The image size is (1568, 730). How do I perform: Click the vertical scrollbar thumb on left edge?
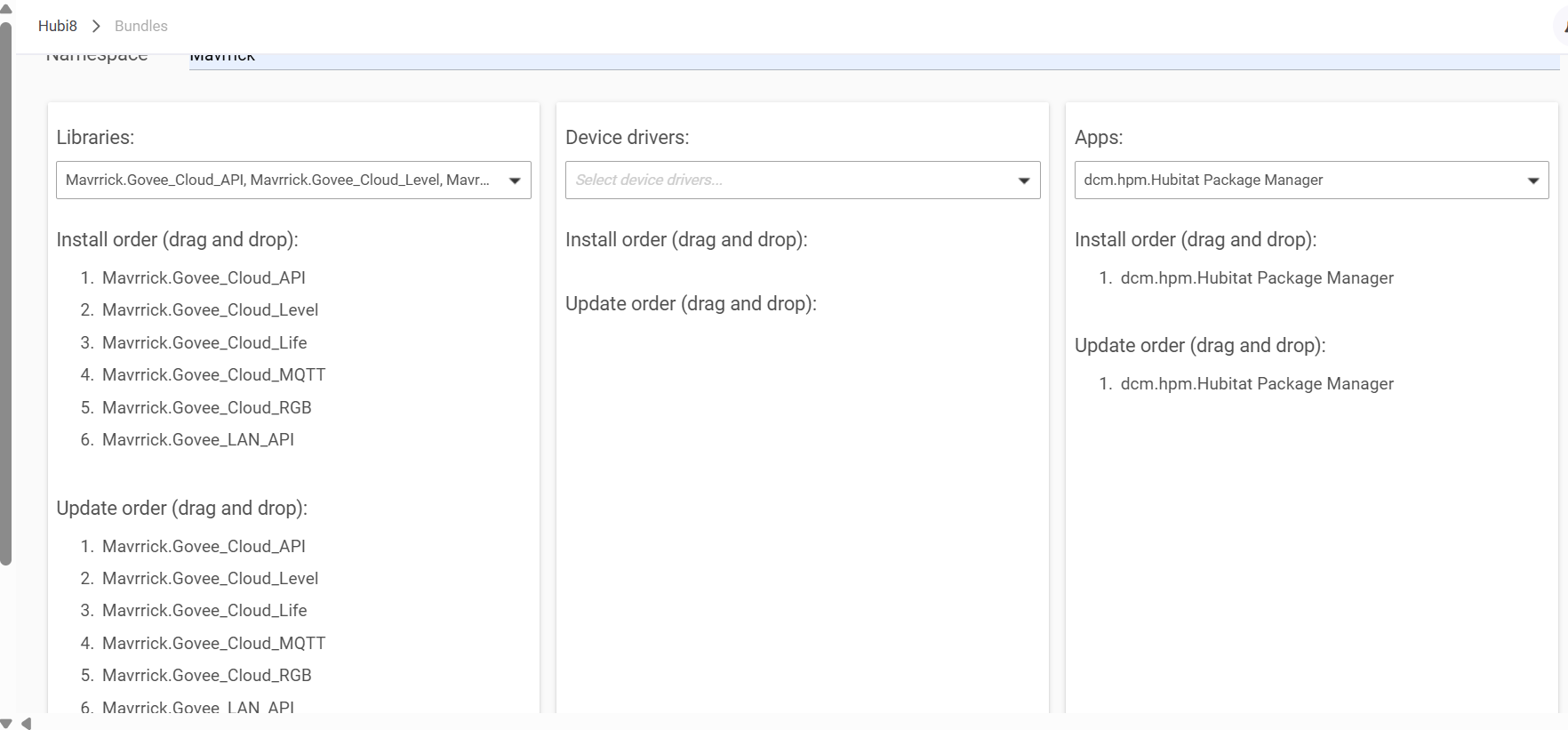click(6, 293)
